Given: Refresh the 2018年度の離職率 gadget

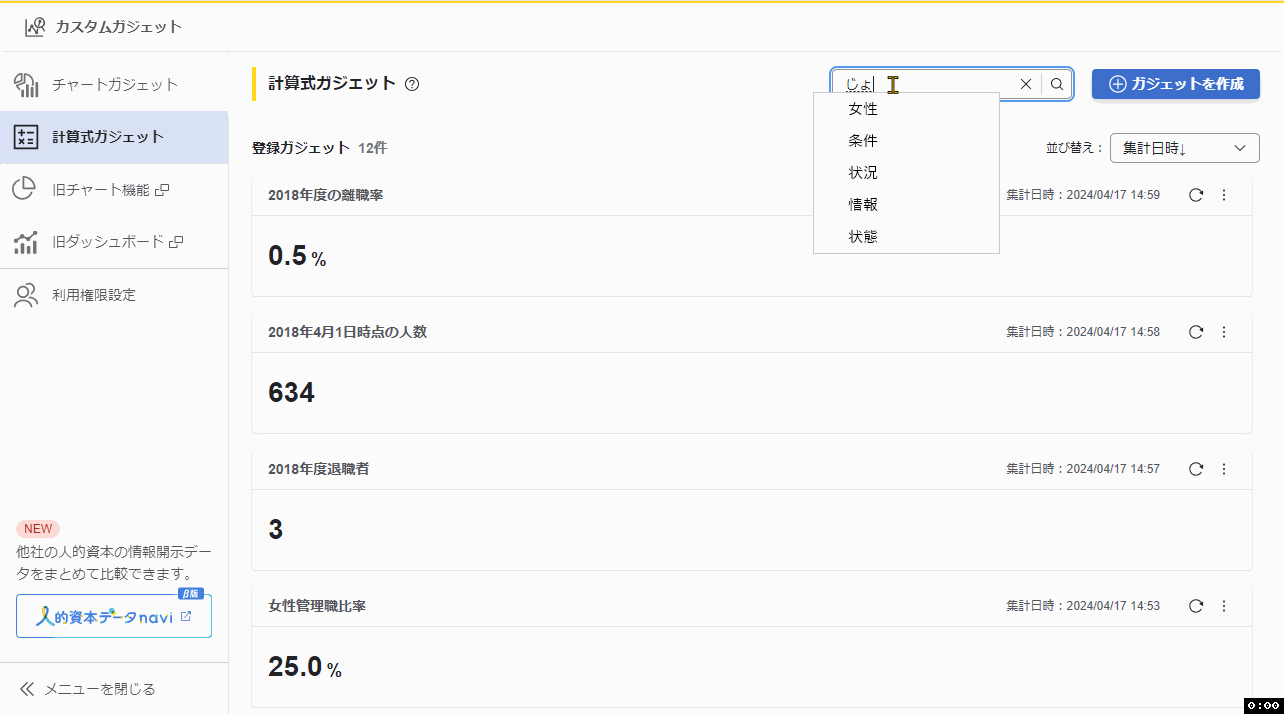Looking at the screenshot, I should tap(1195, 195).
